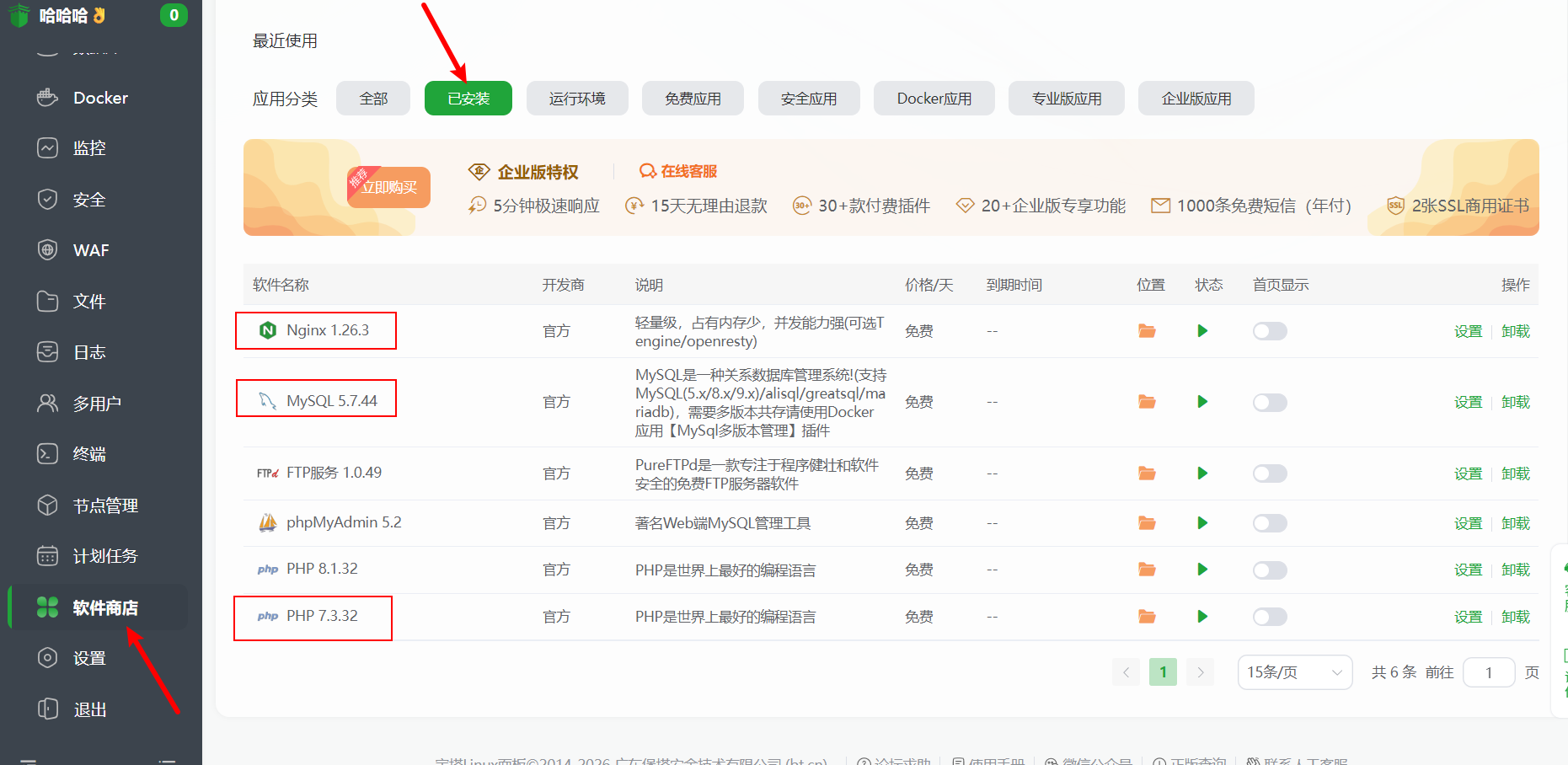
Task: Open folder location for Nginx 1.26.3
Action: pos(1147,331)
